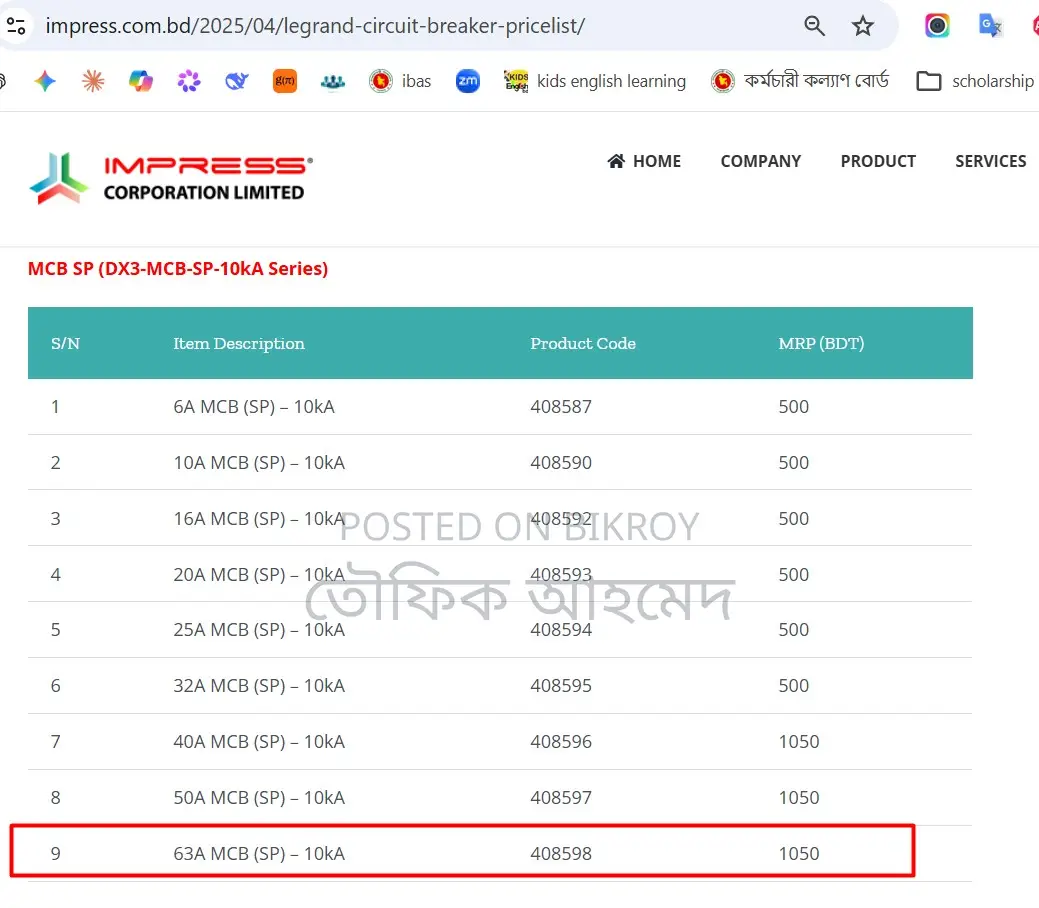Bookmark this page with the star icon

863,26
